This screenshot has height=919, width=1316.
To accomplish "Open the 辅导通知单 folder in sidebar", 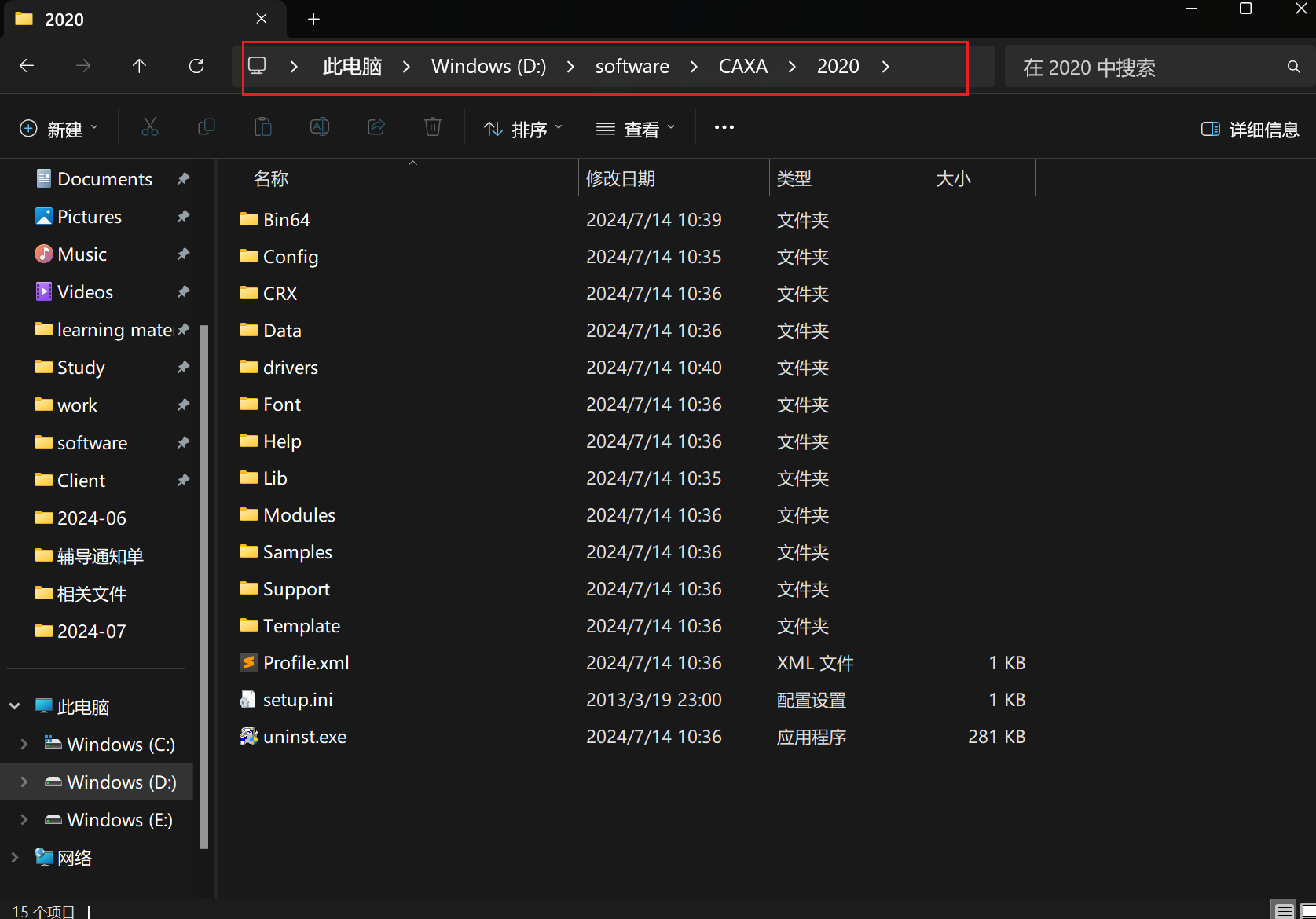I will pyautogui.click(x=100, y=556).
